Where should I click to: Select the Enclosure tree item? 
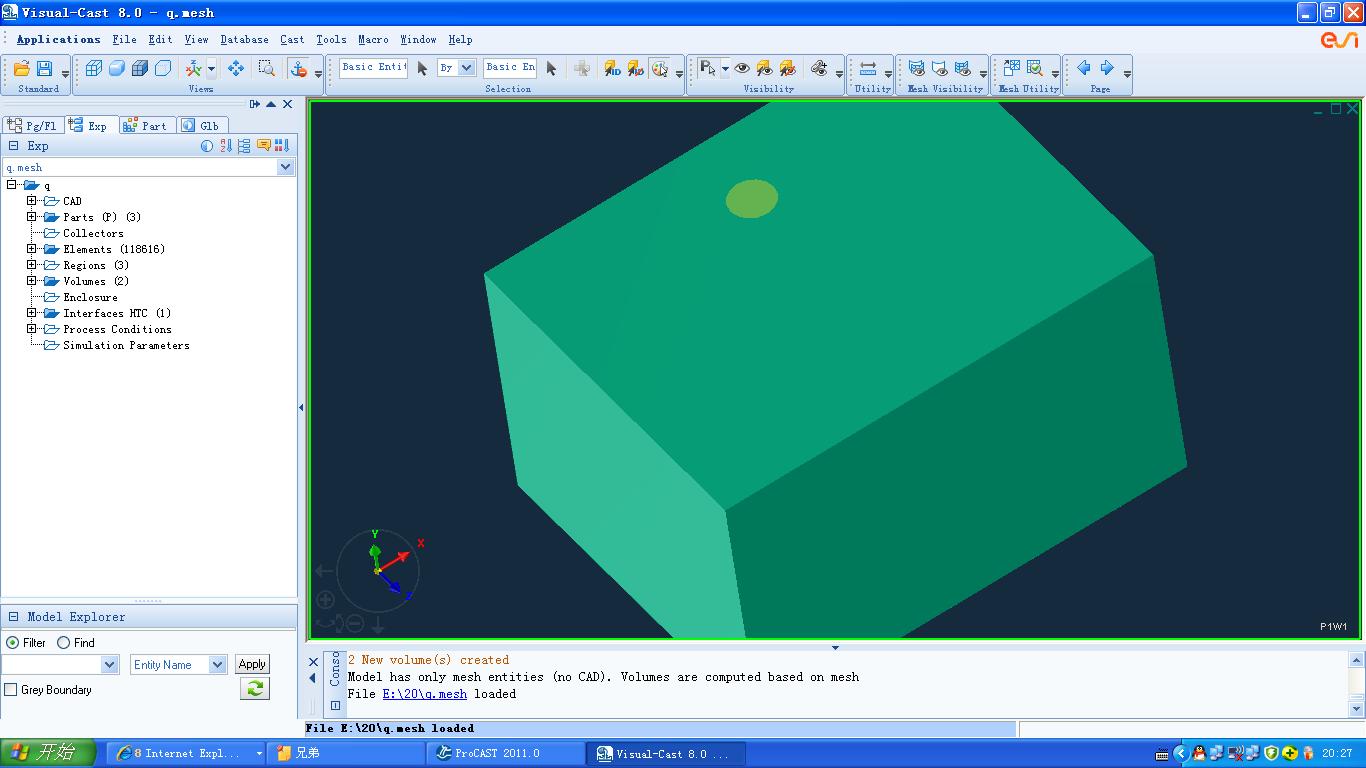tap(90, 297)
